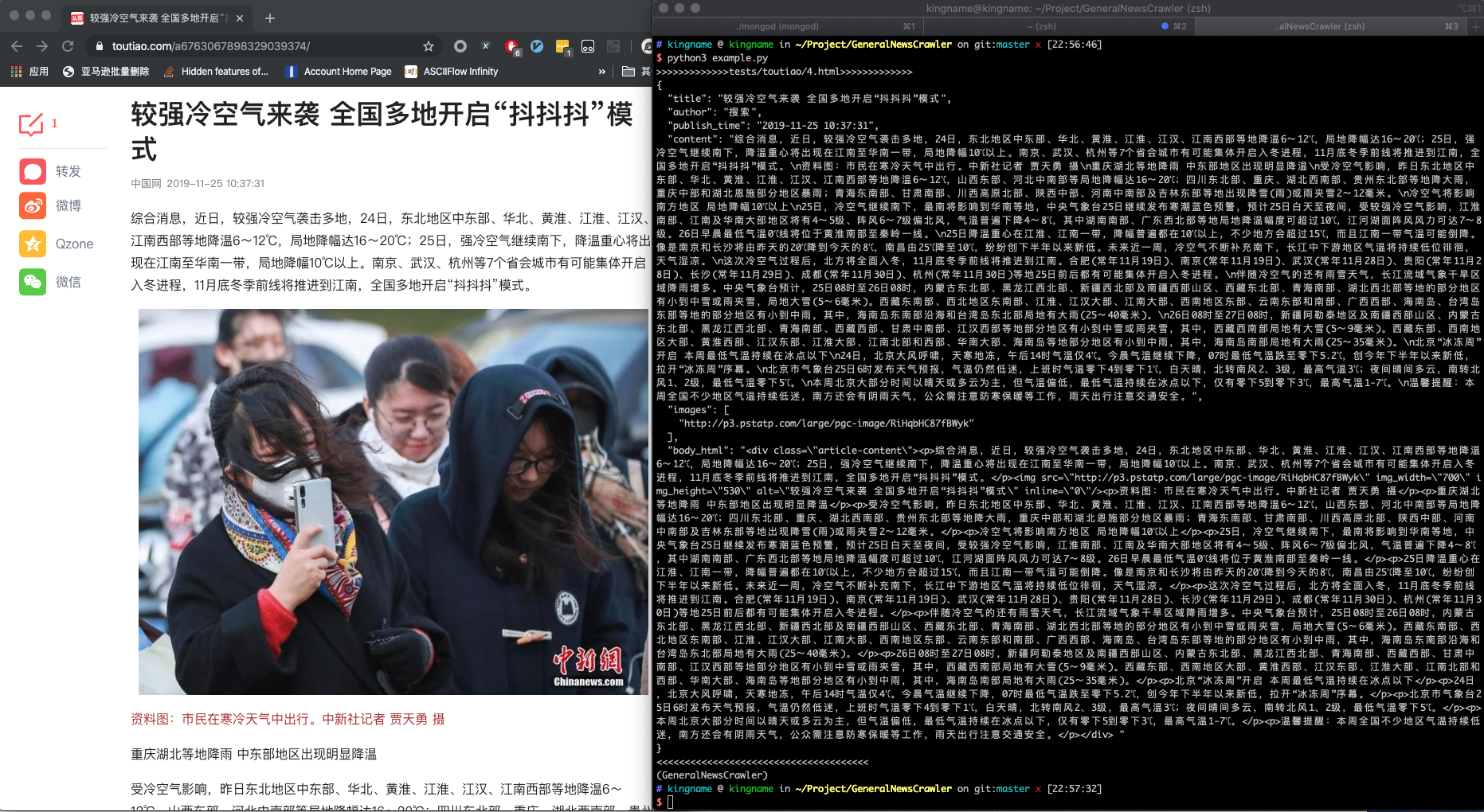Screen dimensions: 1484x812
Task: Click the article headline 较强冷空气来袭
Action: pyautogui.click(x=382, y=131)
